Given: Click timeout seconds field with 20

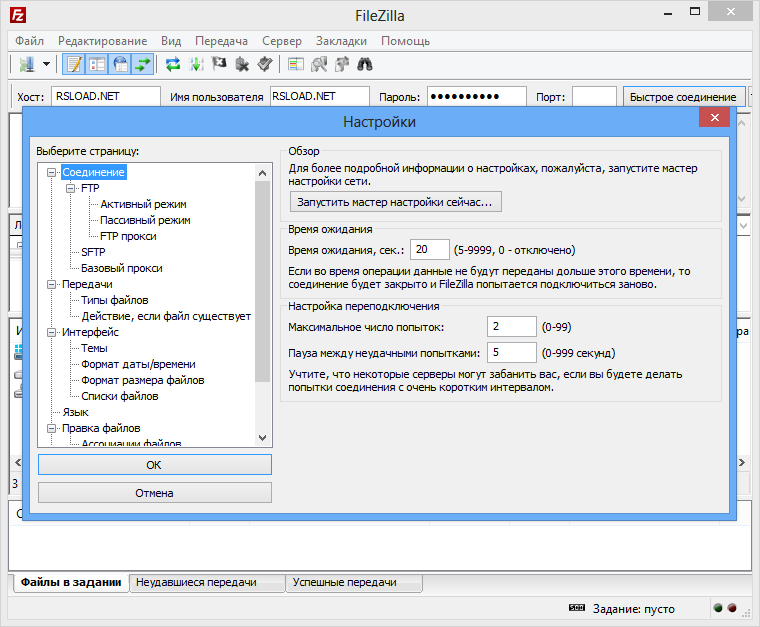Looking at the screenshot, I should pyautogui.click(x=429, y=250).
